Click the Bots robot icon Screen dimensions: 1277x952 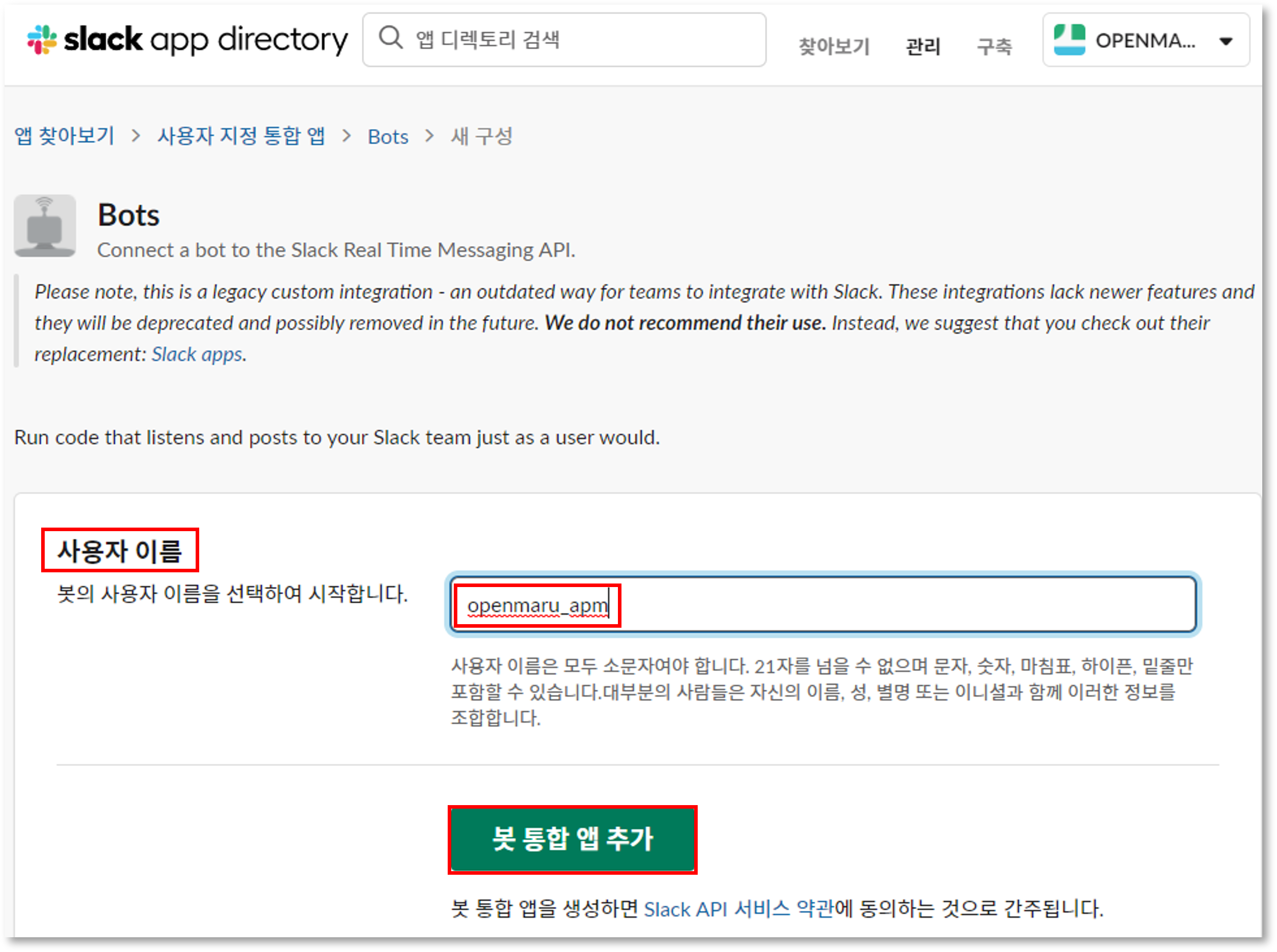point(45,226)
